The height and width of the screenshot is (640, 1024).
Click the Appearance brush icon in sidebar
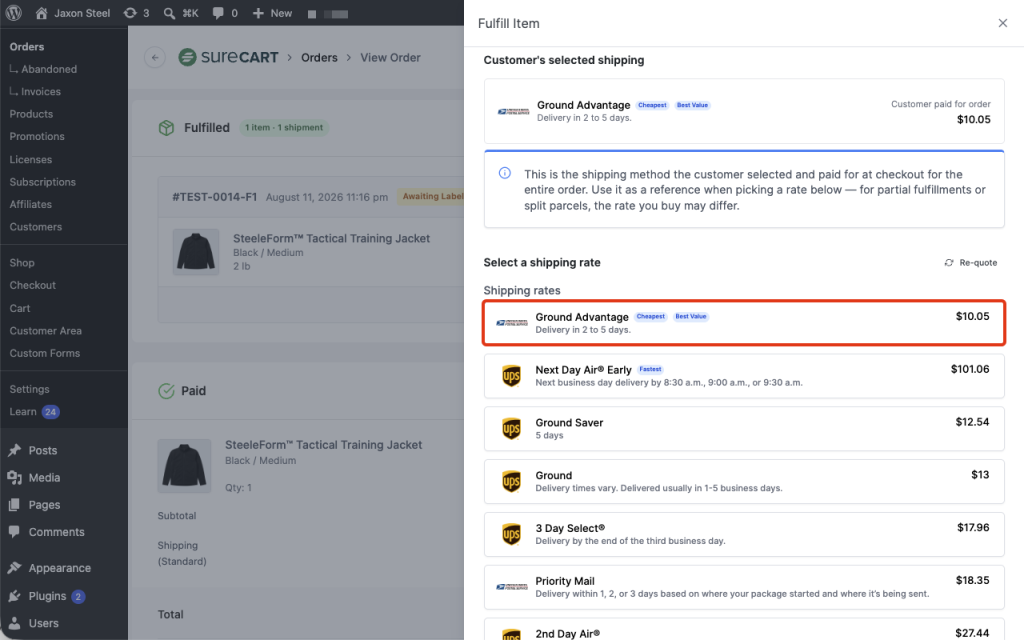pyautogui.click(x=14, y=568)
